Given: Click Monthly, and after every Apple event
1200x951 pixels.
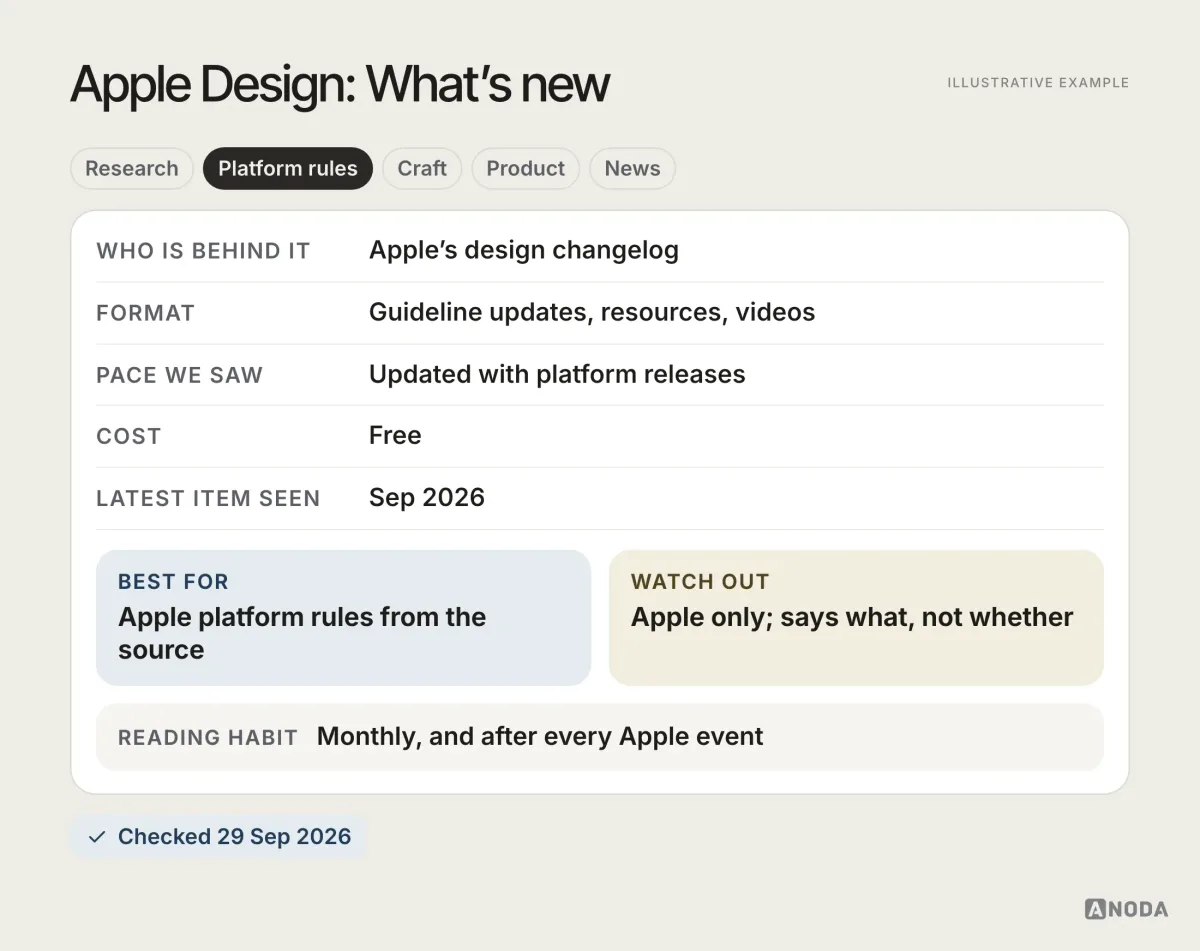Looking at the screenshot, I should 540,737.
